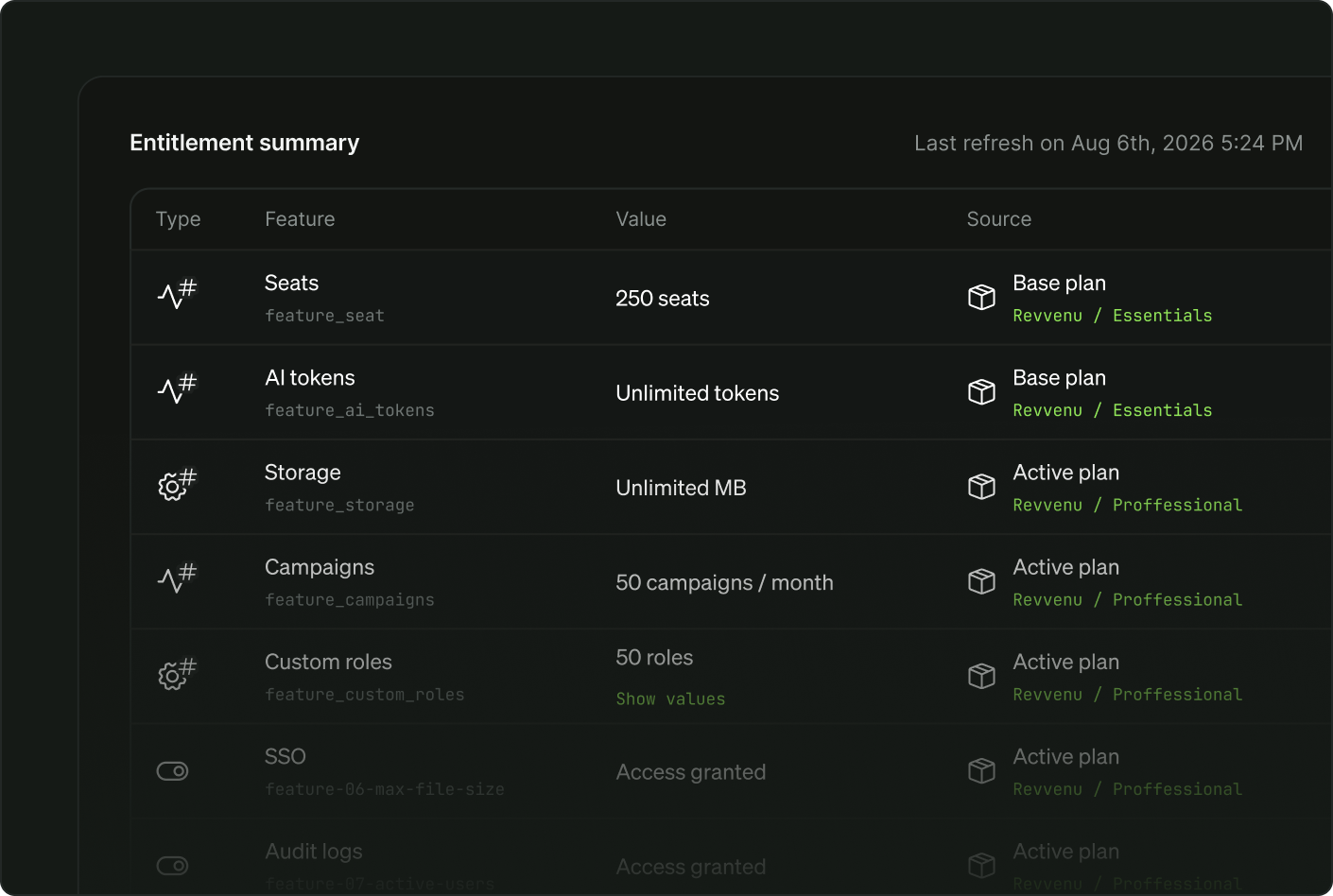Open Revvenu / Essentials link for Seats
The height and width of the screenshot is (896, 1333).
pos(1112,316)
